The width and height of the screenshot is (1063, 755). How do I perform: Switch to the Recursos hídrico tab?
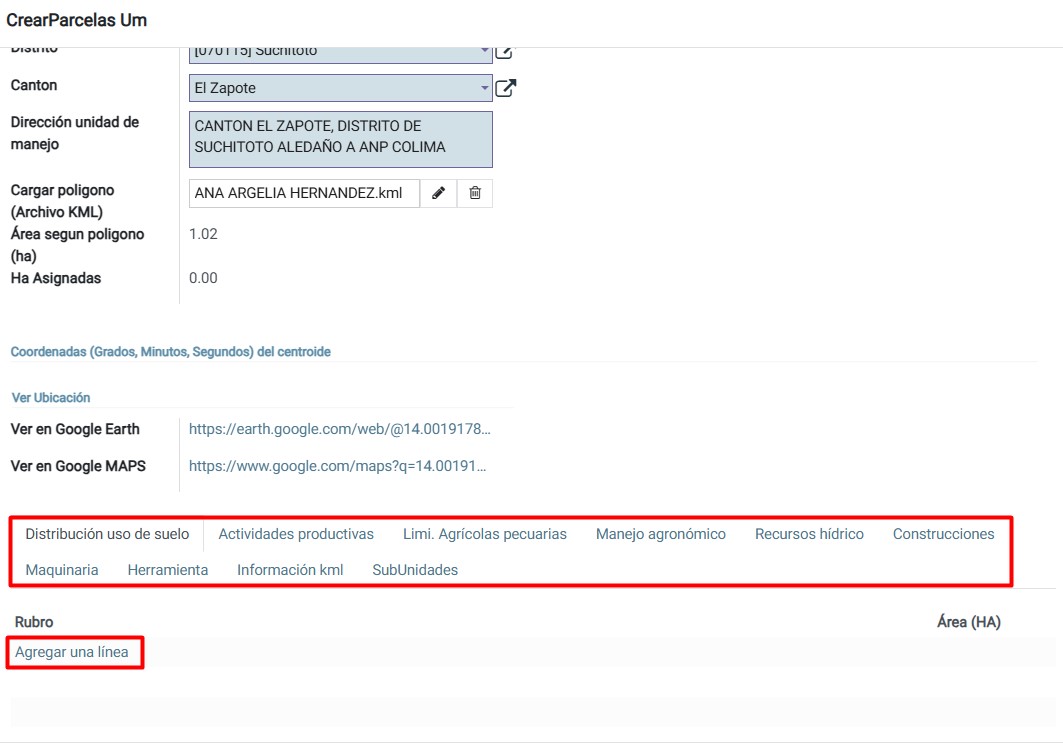click(x=809, y=534)
